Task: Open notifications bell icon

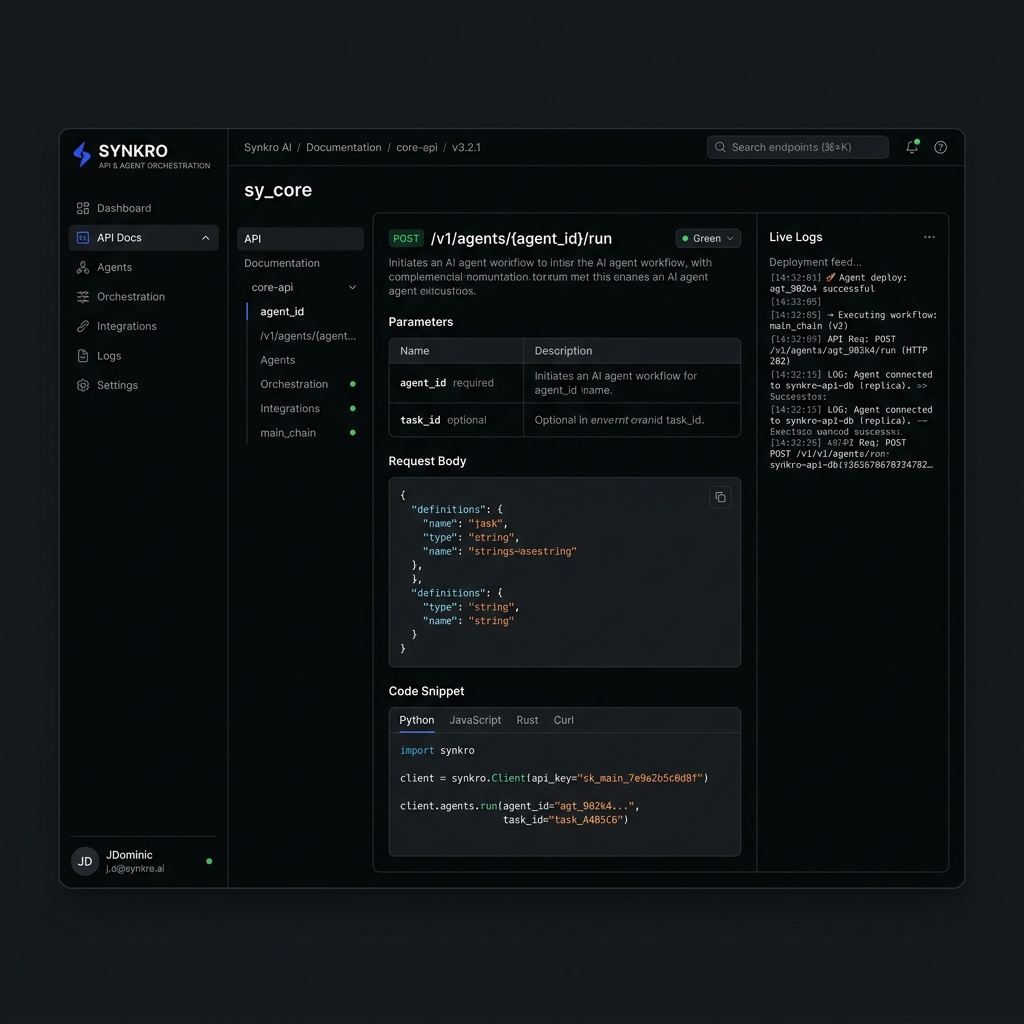Action: 912,147
